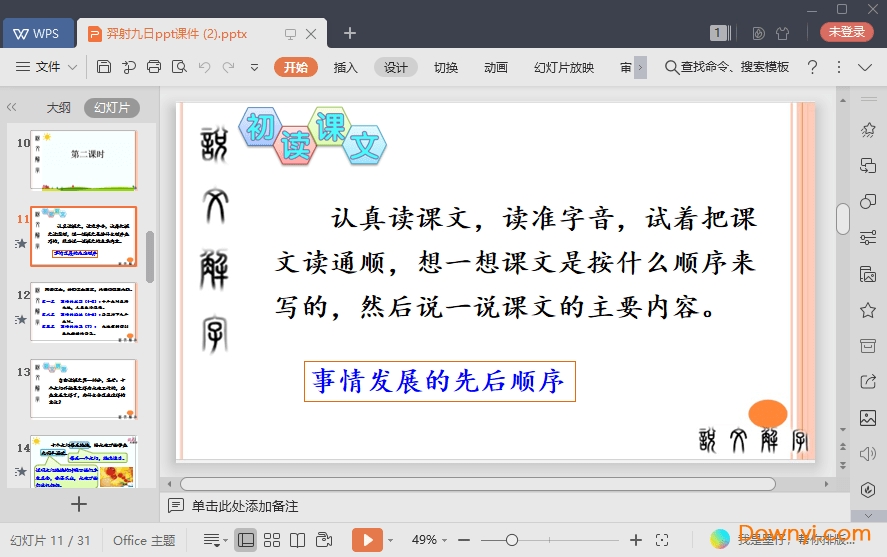Open the speaker audio icon in sidebar
The width and height of the screenshot is (887, 557).
pos(868,454)
